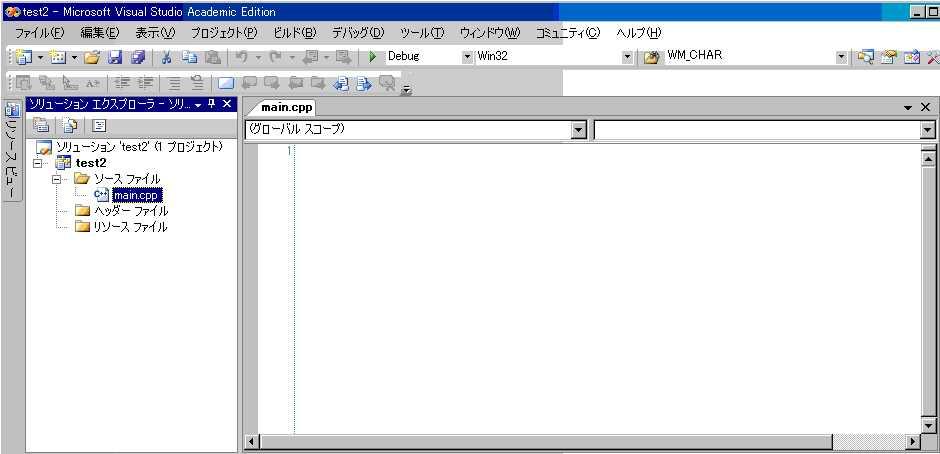Screen dimensions: 940x454
Task: Open the プロジェクト(P) menu
Action: [224, 32]
